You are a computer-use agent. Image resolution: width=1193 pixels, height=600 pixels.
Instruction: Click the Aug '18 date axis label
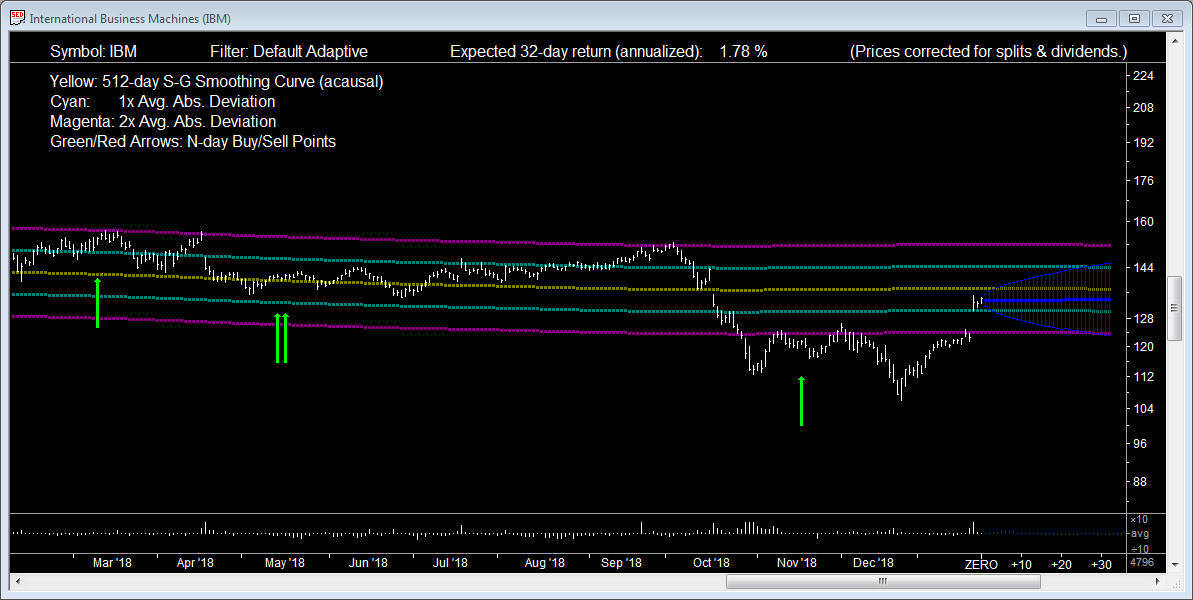coord(545,563)
